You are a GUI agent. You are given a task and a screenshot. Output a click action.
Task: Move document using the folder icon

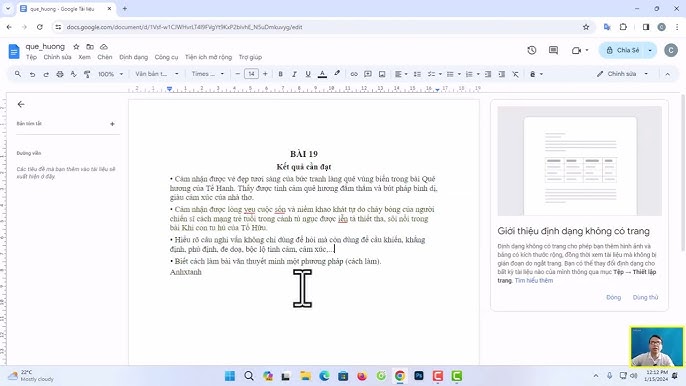click(x=90, y=47)
